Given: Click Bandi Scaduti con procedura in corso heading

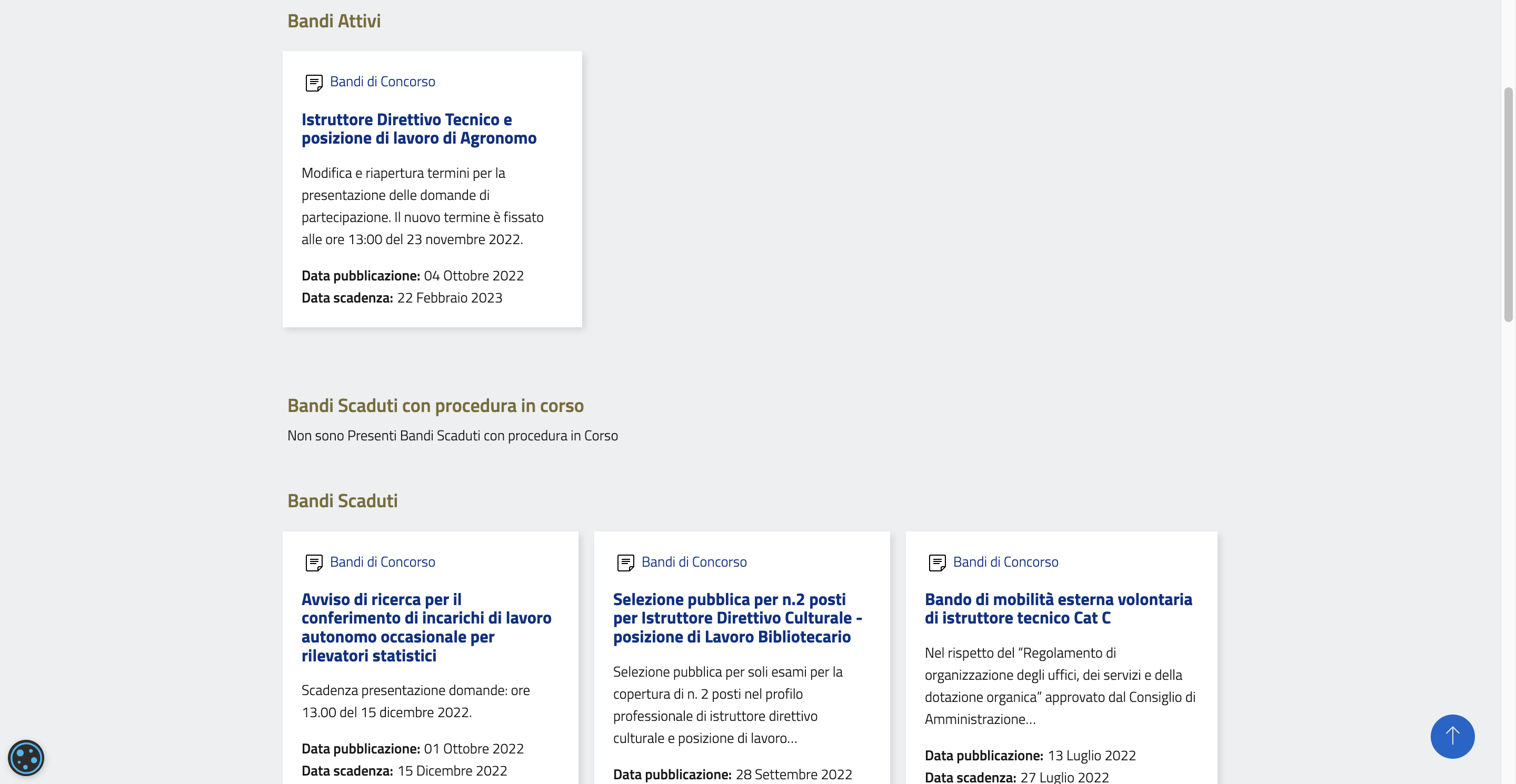Looking at the screenshot, I should pyautogui.click(x=435, y=405).
